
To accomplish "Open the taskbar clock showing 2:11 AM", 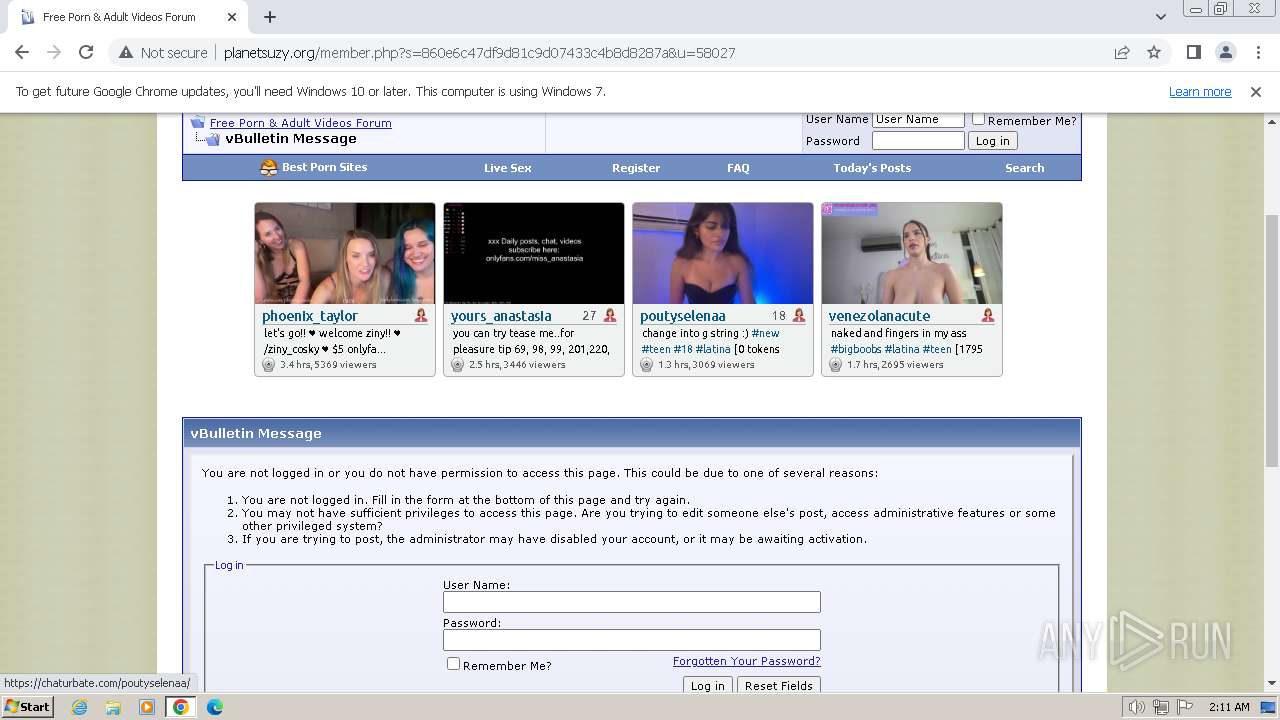I will (x=1228, y=707).
